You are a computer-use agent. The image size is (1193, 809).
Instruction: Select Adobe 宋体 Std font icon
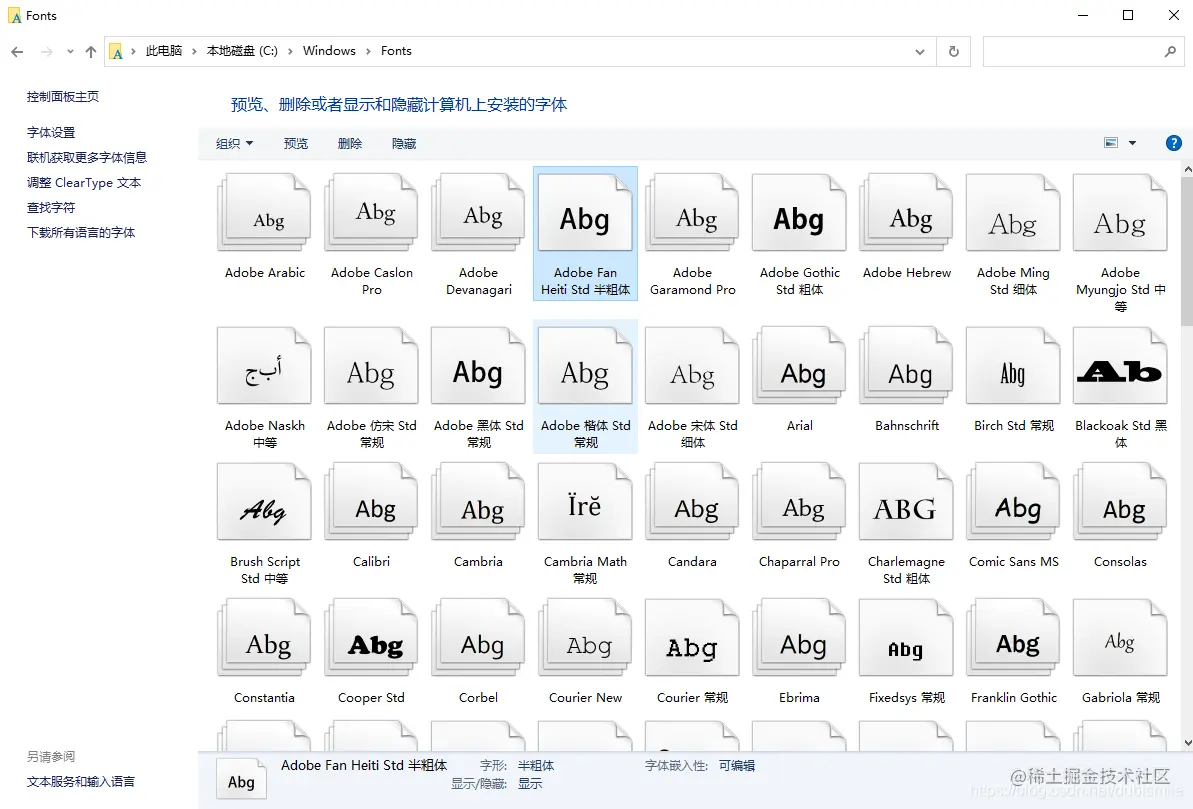pyautogui.click(x=692, y=366)
